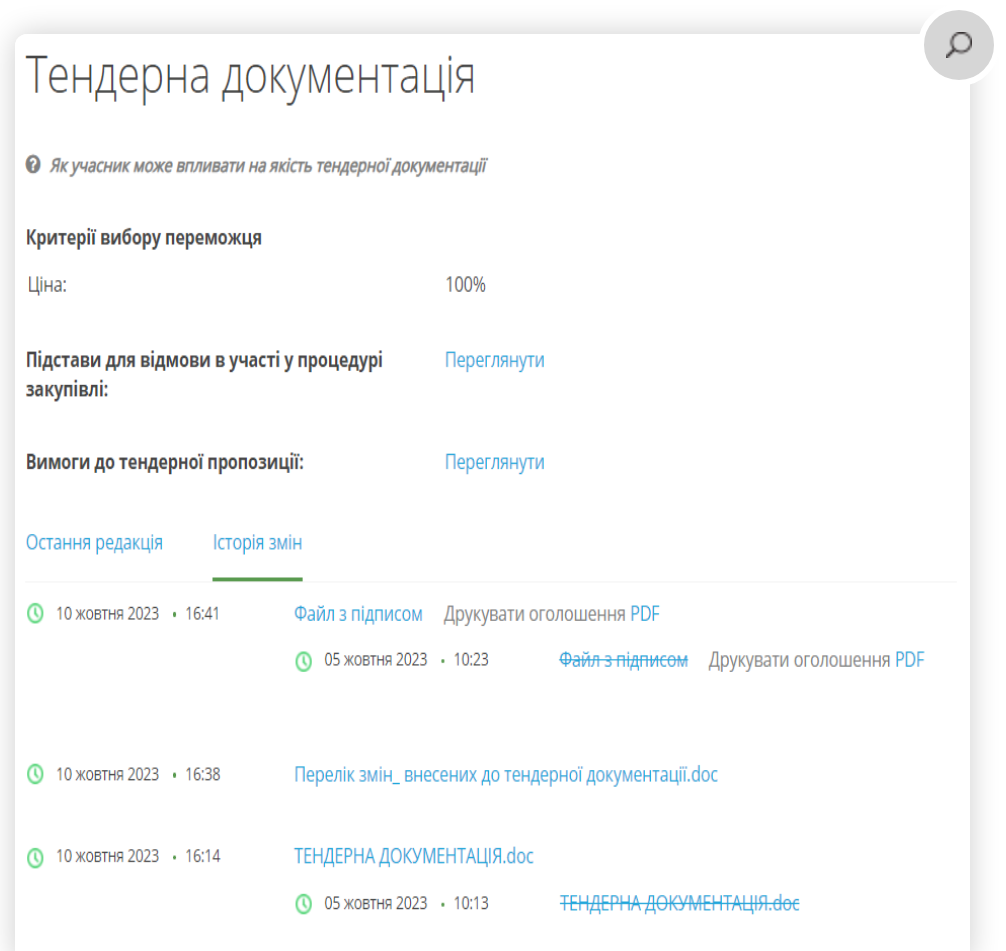This screenshot has width=1006, height=951.
Task: Click clock icon beside 05 жовтня 10:13
Action: point(304,904)
